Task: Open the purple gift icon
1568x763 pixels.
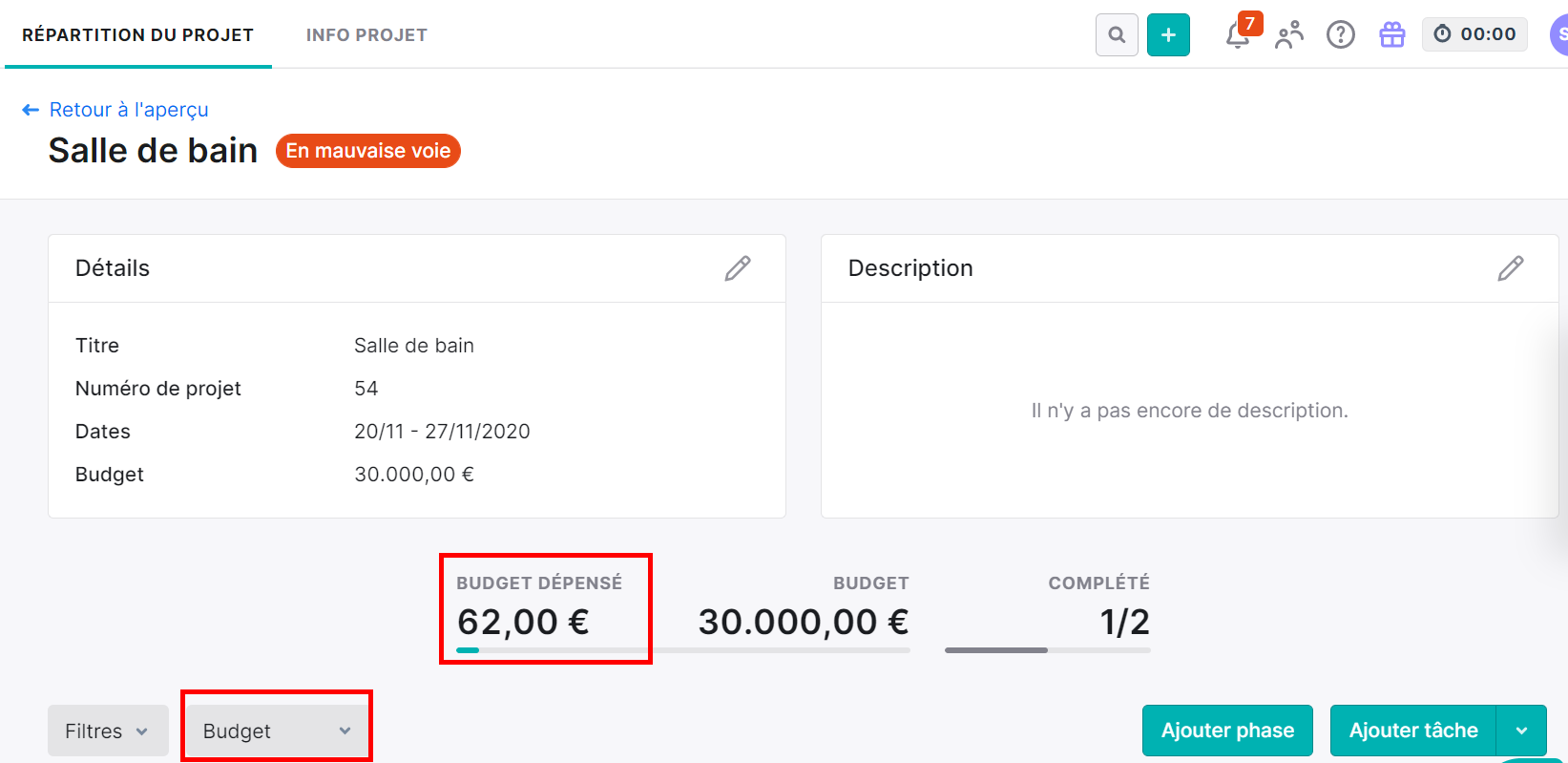Action: tap(1392, 35)
